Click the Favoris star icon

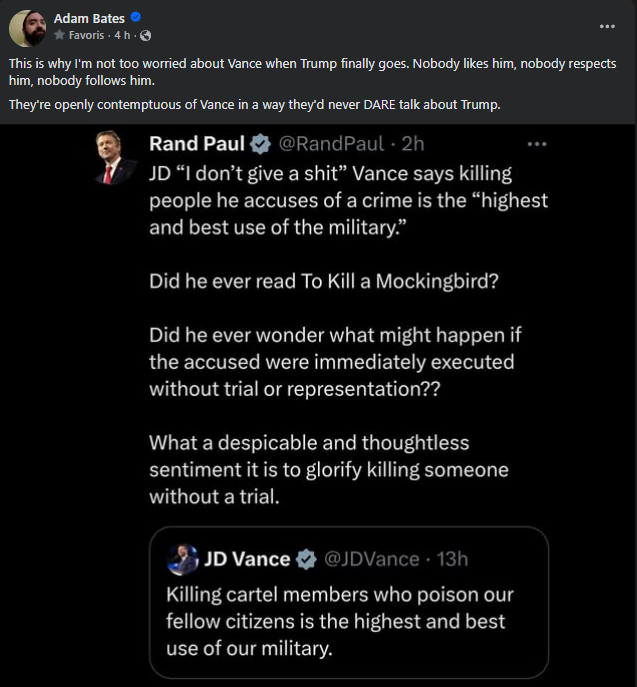click(60, 35)
